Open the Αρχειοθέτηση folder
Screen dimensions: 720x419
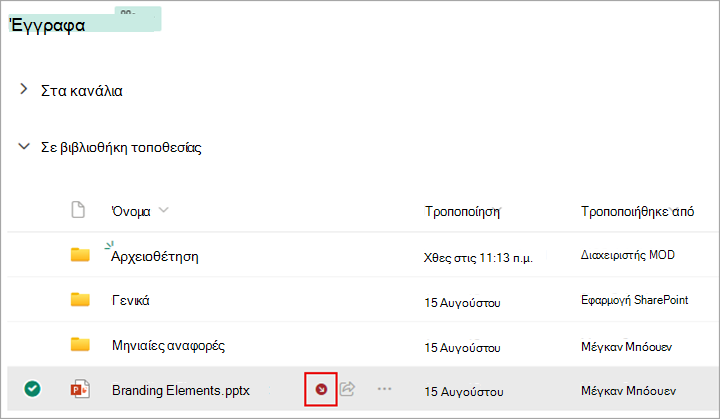point(155,256)
